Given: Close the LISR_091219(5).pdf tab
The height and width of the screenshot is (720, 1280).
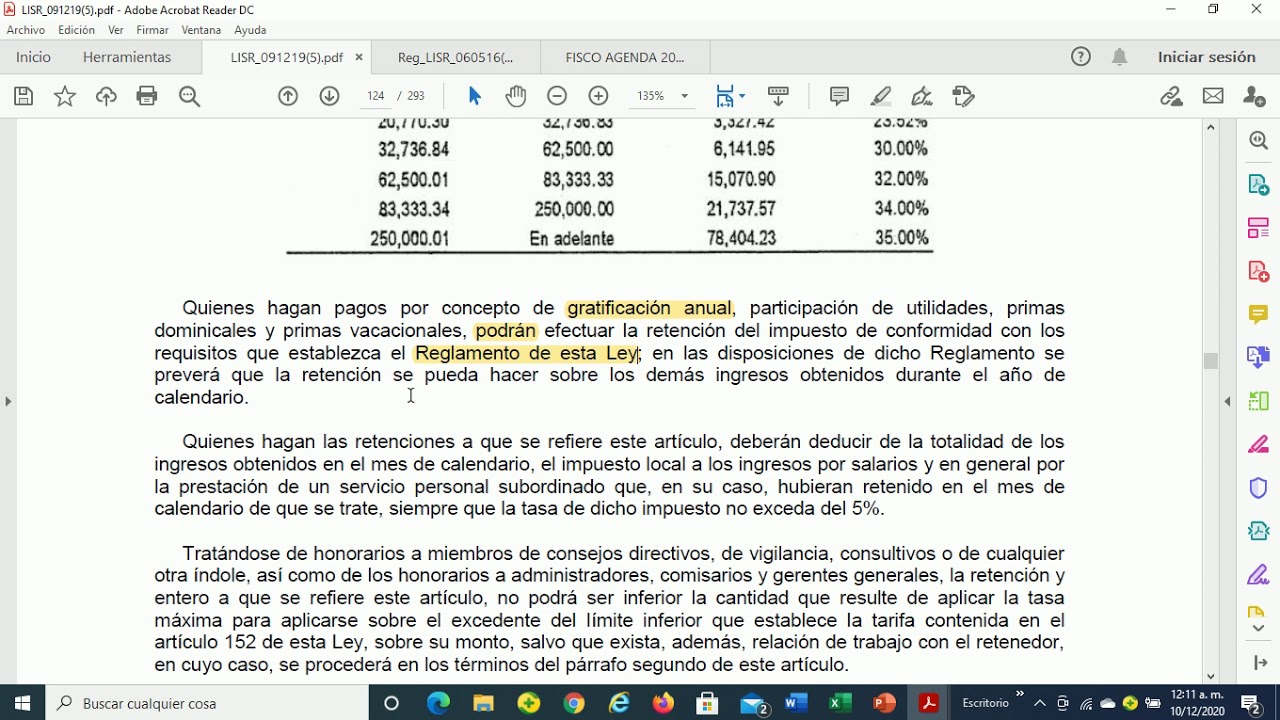Looking at the screenshot, I should (x=359, y=57).
